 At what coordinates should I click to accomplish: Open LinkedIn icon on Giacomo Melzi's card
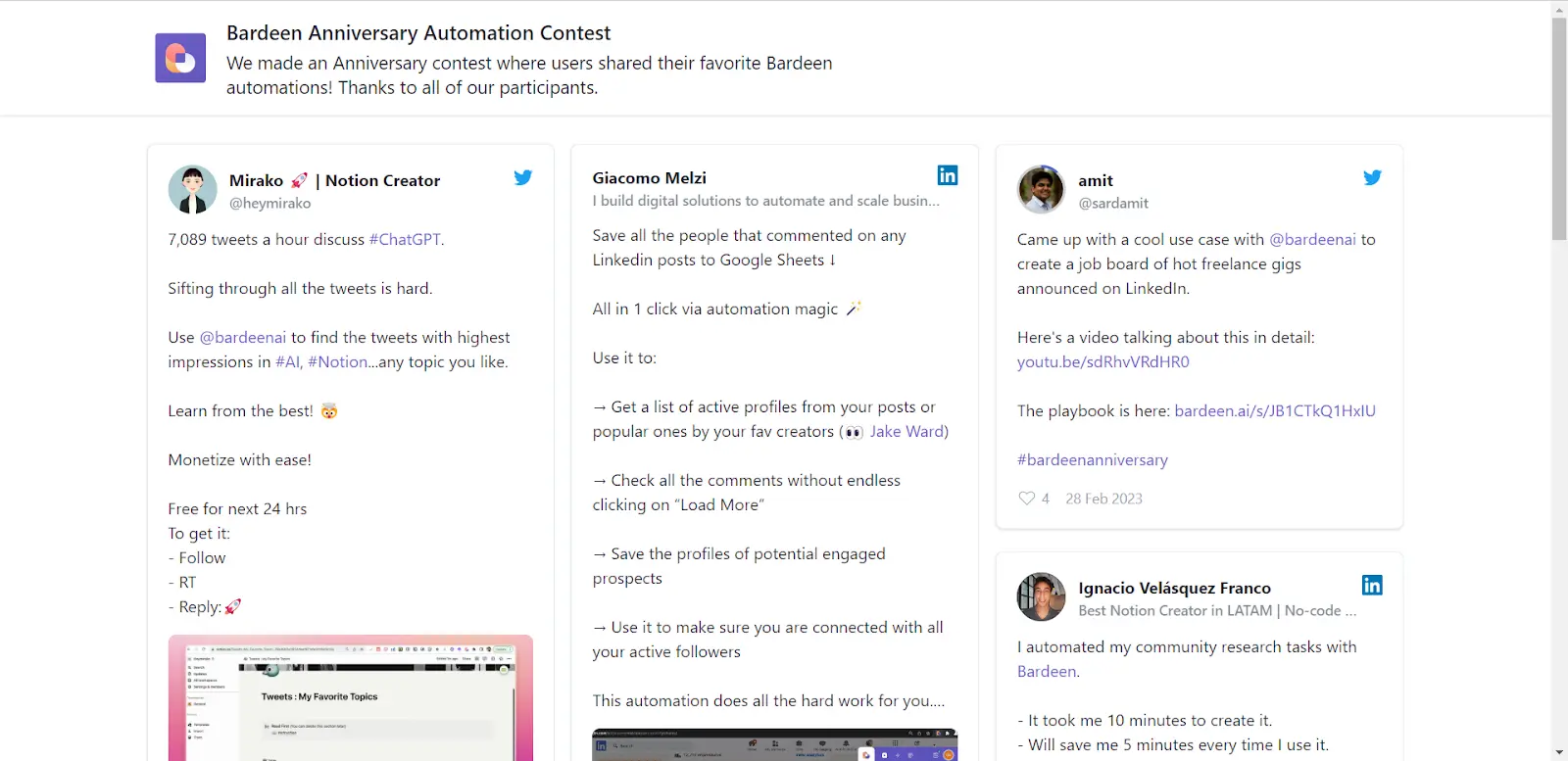pyautogui.click(x=948, y=175)
